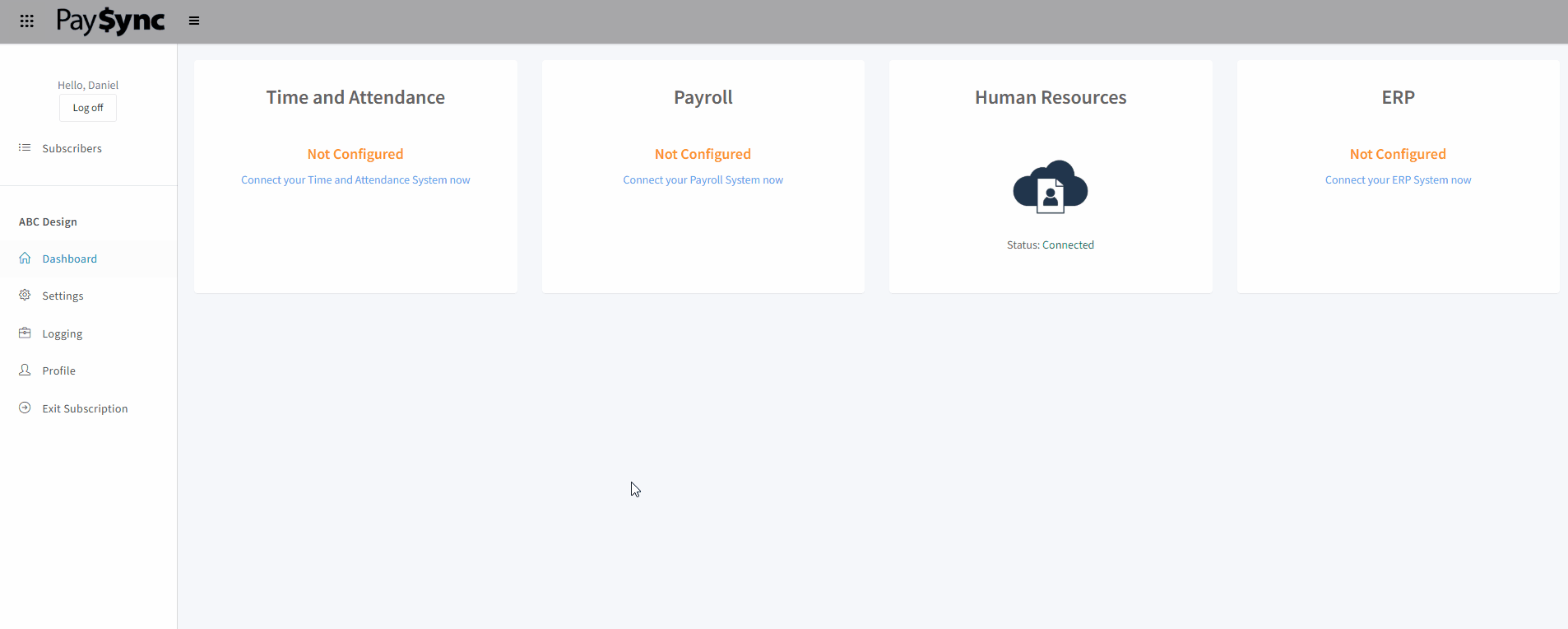Viewport: 1568px width, 629px height.
Task: Click the Human Resources card title
Action: pyautogui.click(x=1051, y=97)
